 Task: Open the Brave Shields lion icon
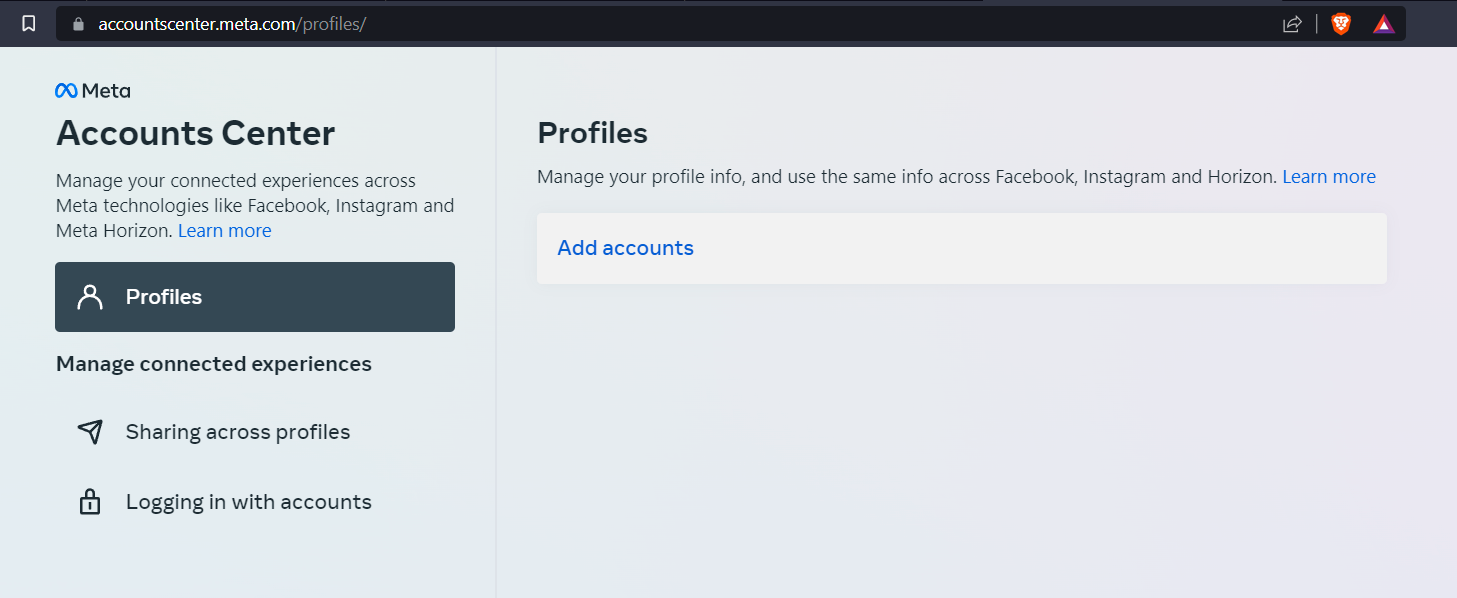(x=1341, y=24)
